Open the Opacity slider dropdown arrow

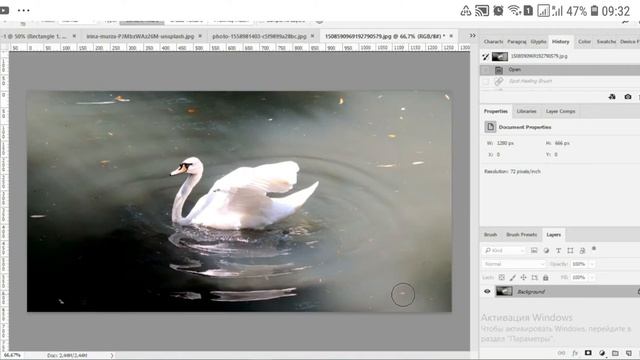[x=592, y=264]
